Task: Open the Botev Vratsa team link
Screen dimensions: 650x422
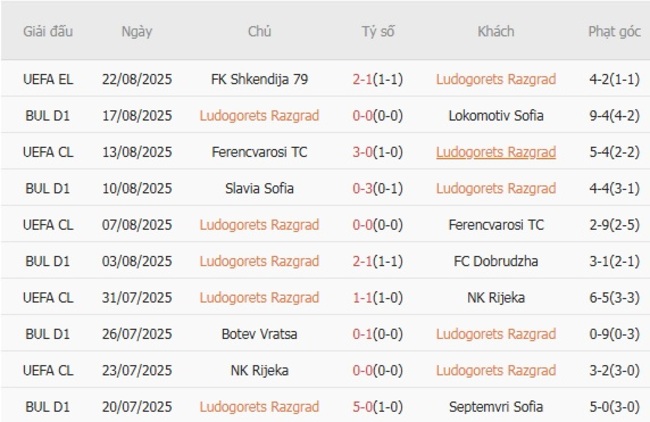Action: click(x=259, y=334)
